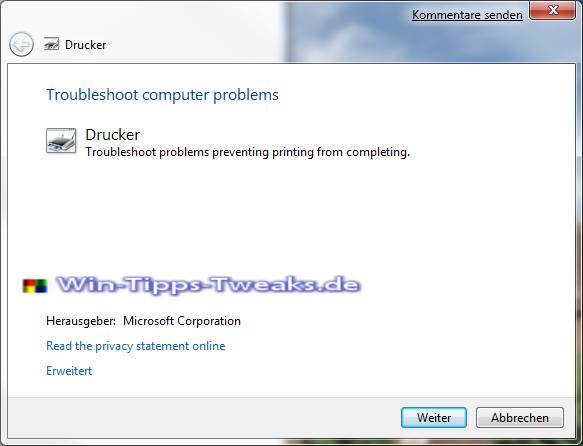The image size is (583, 446).
Task: Continue with the Weiter button
Action: [x=434, y=418]
